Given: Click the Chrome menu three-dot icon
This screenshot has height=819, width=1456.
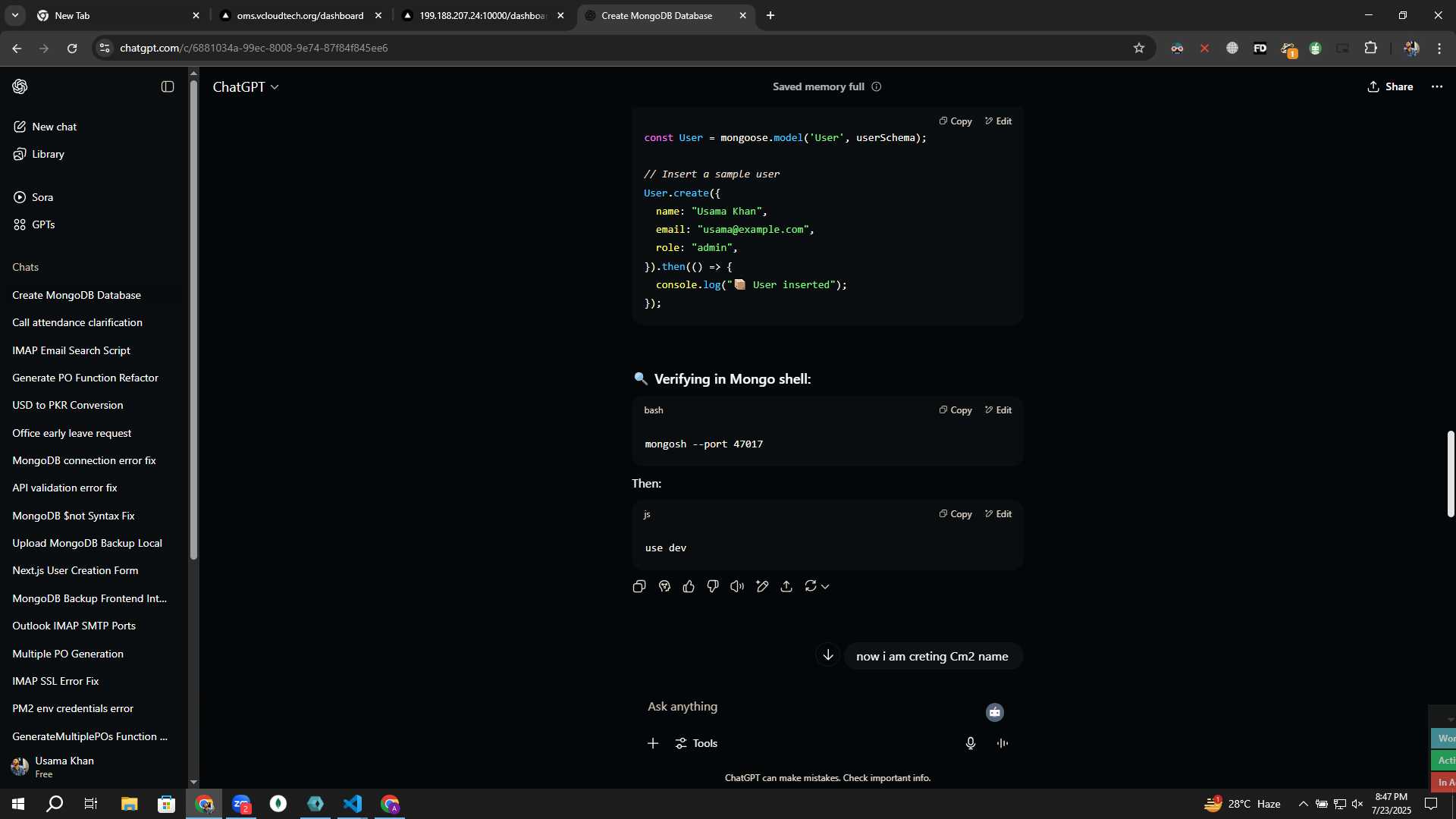Looking at the screenshot, I should point(1439,48).
